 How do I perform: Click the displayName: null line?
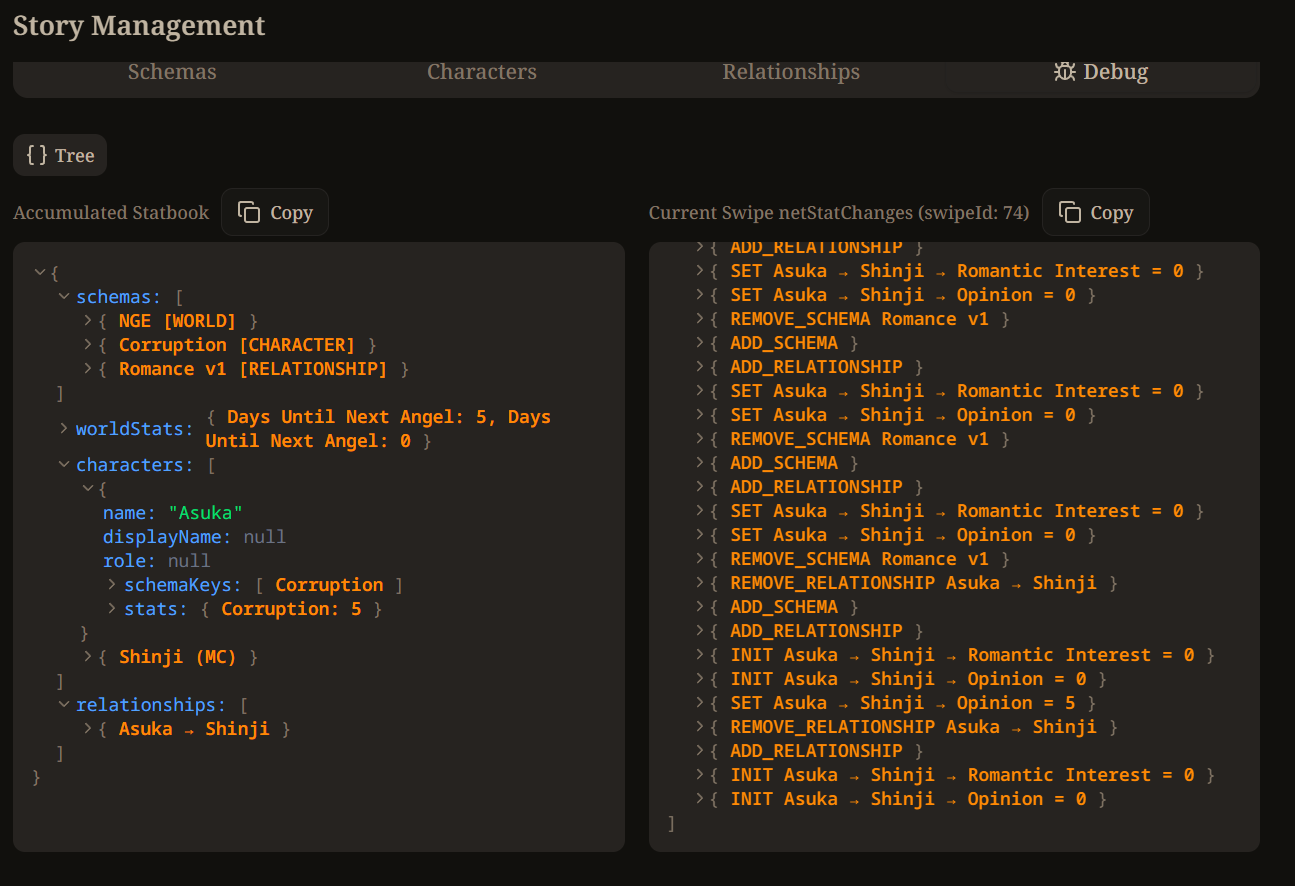coord(194,537)
